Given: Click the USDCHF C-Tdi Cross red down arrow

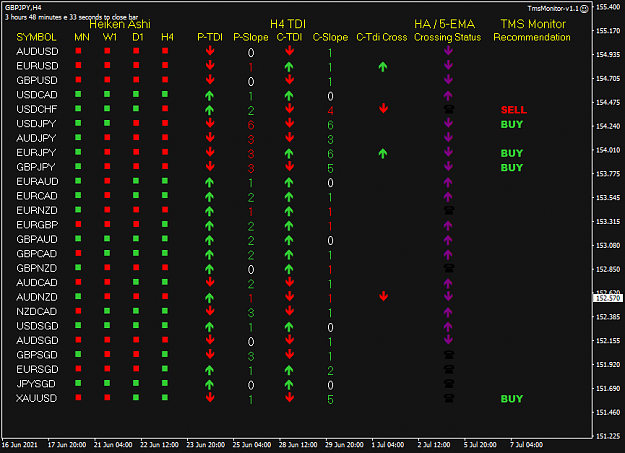Looking at the screenshot, I should tap(383, 108).
